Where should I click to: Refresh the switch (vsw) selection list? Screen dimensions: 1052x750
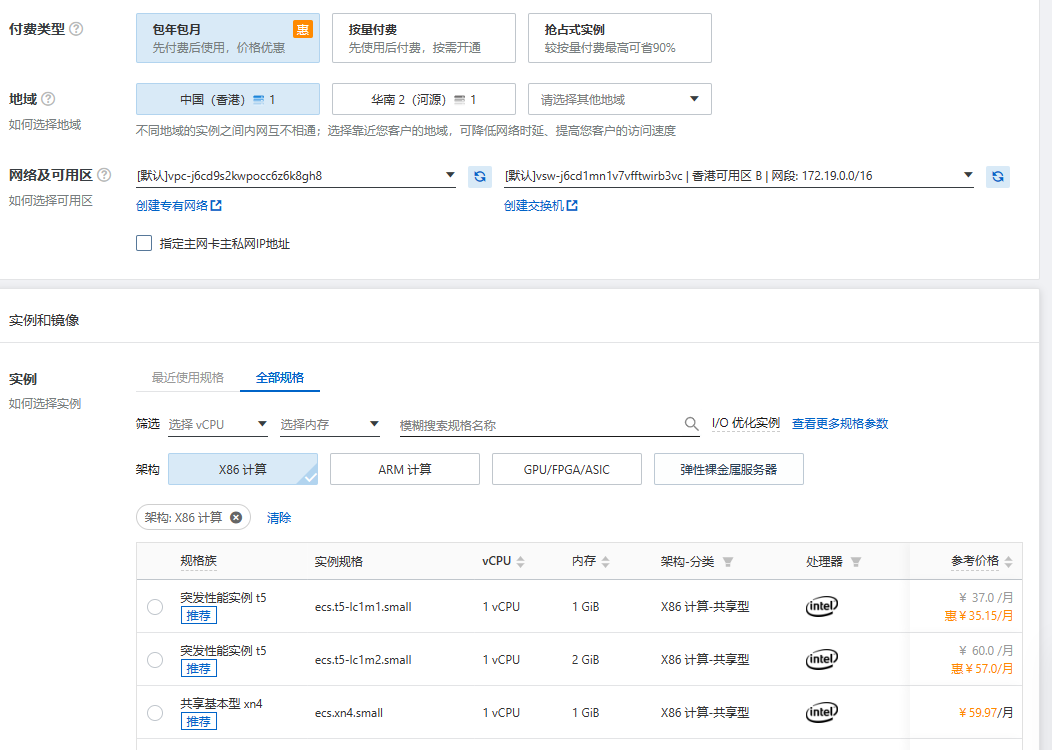998,175
